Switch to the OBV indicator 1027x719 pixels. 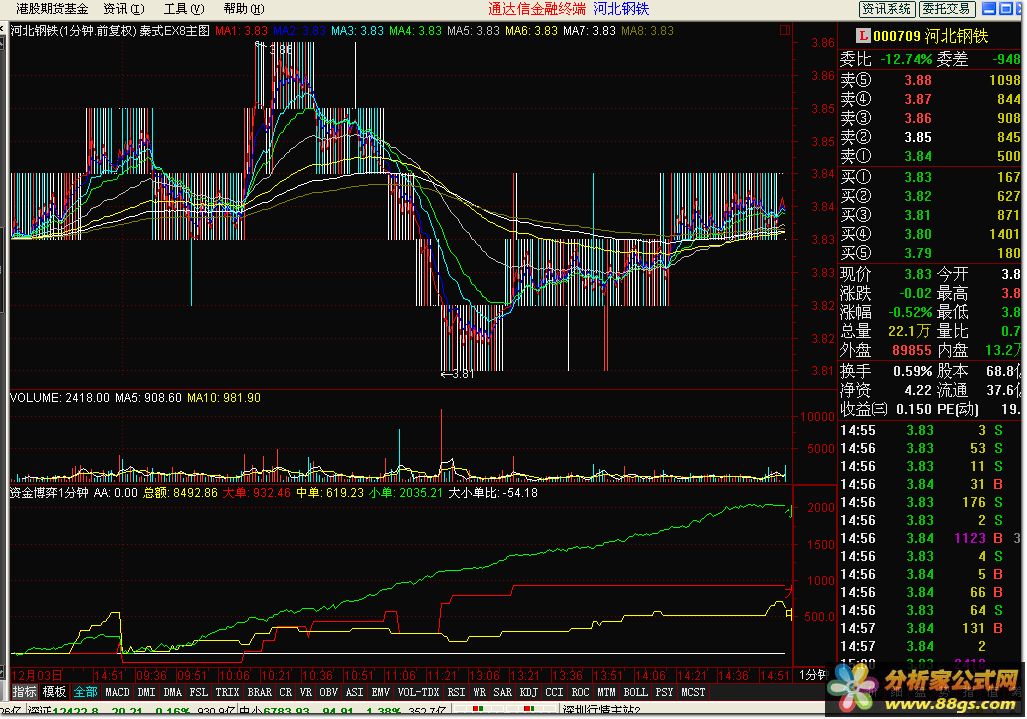tap(328, 692)
